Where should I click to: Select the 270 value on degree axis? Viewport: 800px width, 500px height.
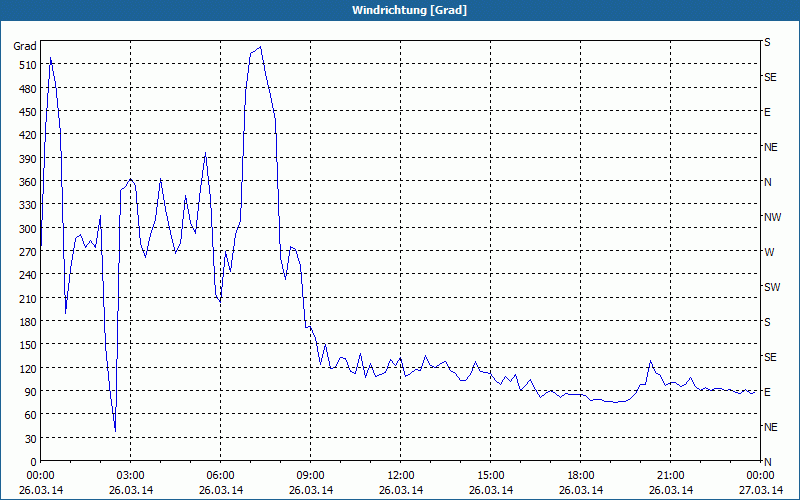(28, 252)
